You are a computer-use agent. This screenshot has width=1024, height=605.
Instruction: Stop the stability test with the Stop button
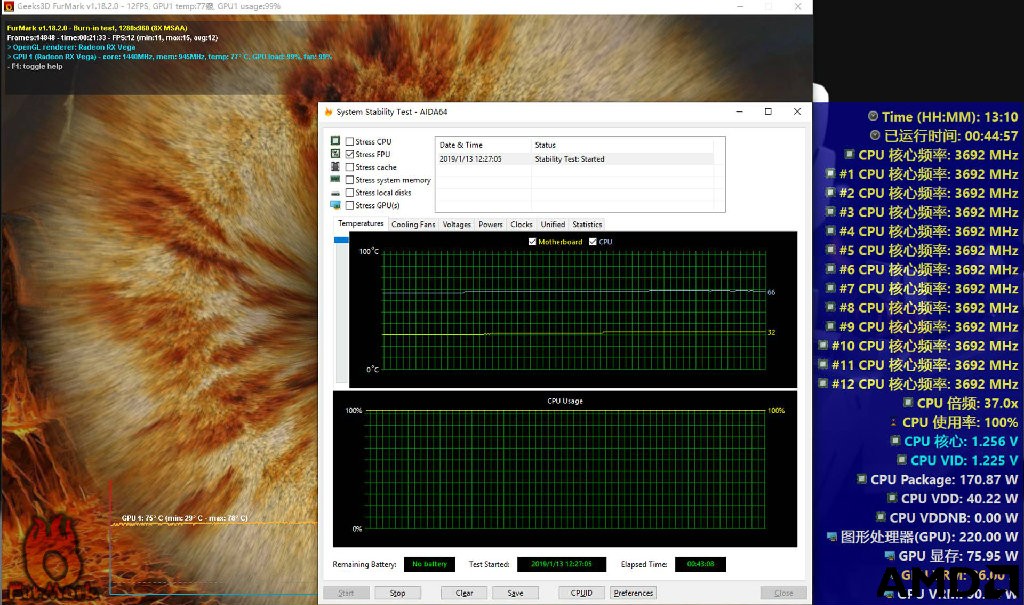pos(397,593)
